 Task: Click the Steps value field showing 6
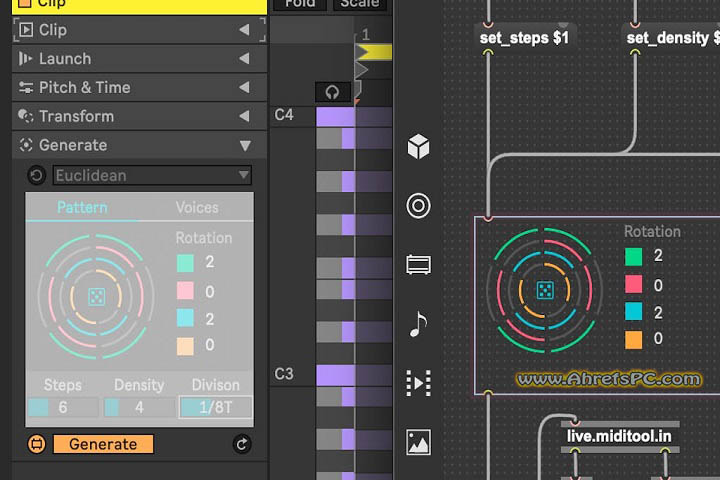click(x=63, y=407)
